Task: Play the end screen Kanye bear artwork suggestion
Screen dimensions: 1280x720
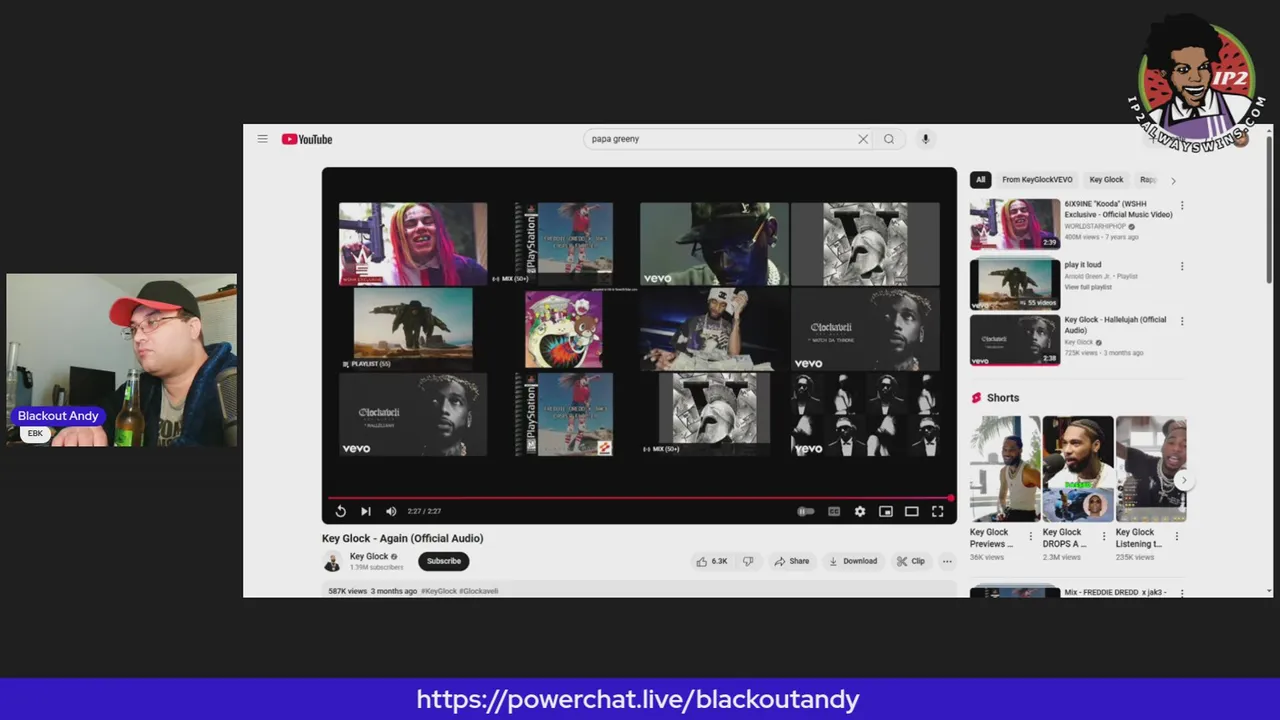Action: coord(564,329)
